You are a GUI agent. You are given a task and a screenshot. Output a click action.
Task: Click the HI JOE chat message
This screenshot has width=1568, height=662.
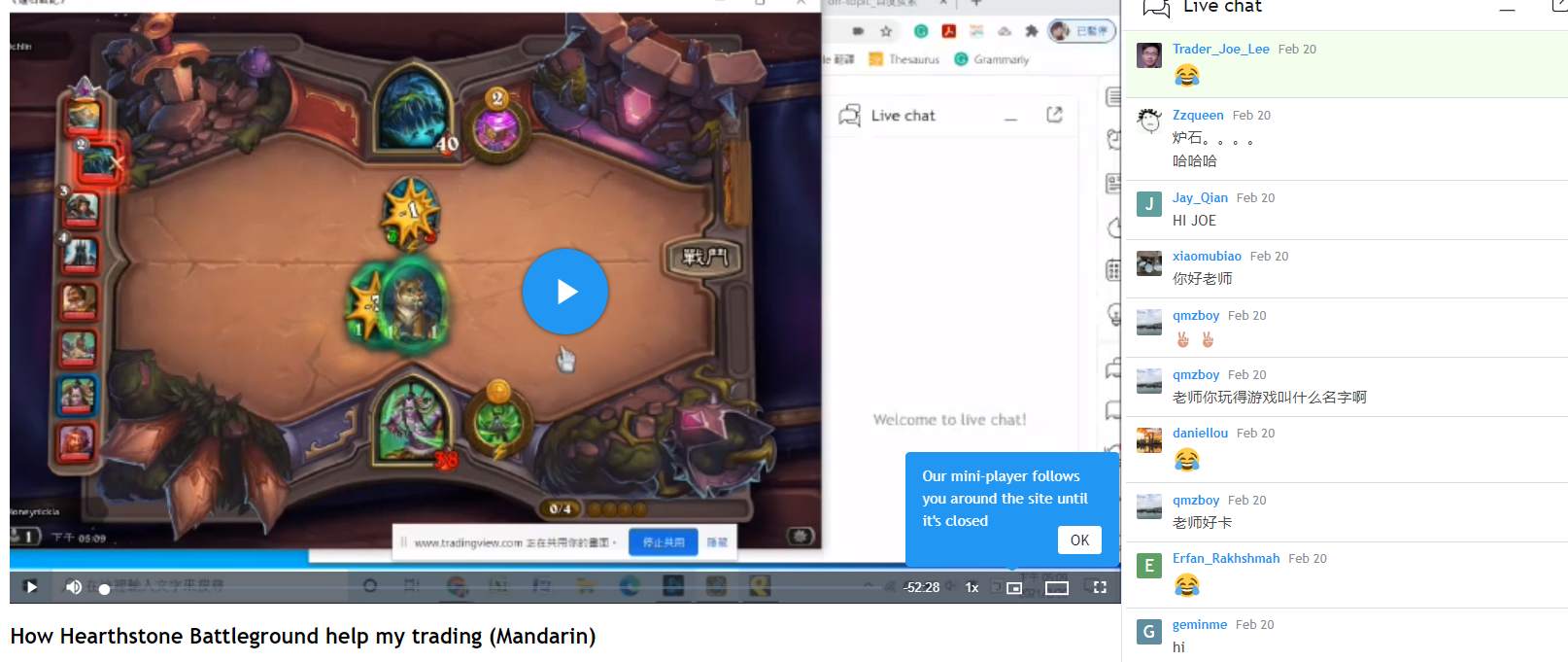1194,221
